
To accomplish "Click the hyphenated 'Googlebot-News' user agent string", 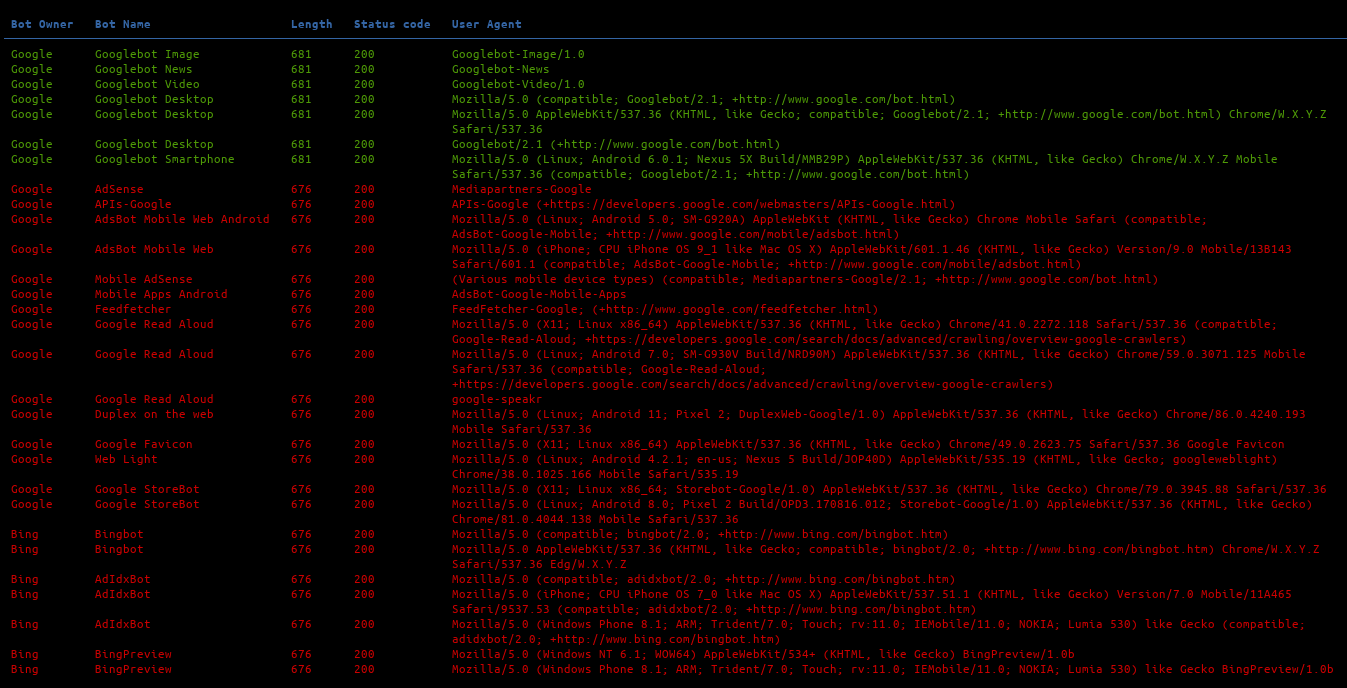I will (x=501, y=69).
